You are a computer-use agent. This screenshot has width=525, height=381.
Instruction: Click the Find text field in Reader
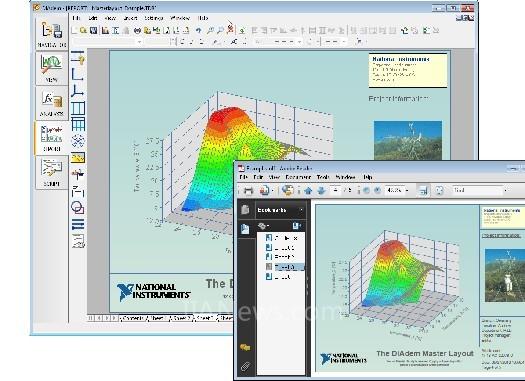pos(477,190)
